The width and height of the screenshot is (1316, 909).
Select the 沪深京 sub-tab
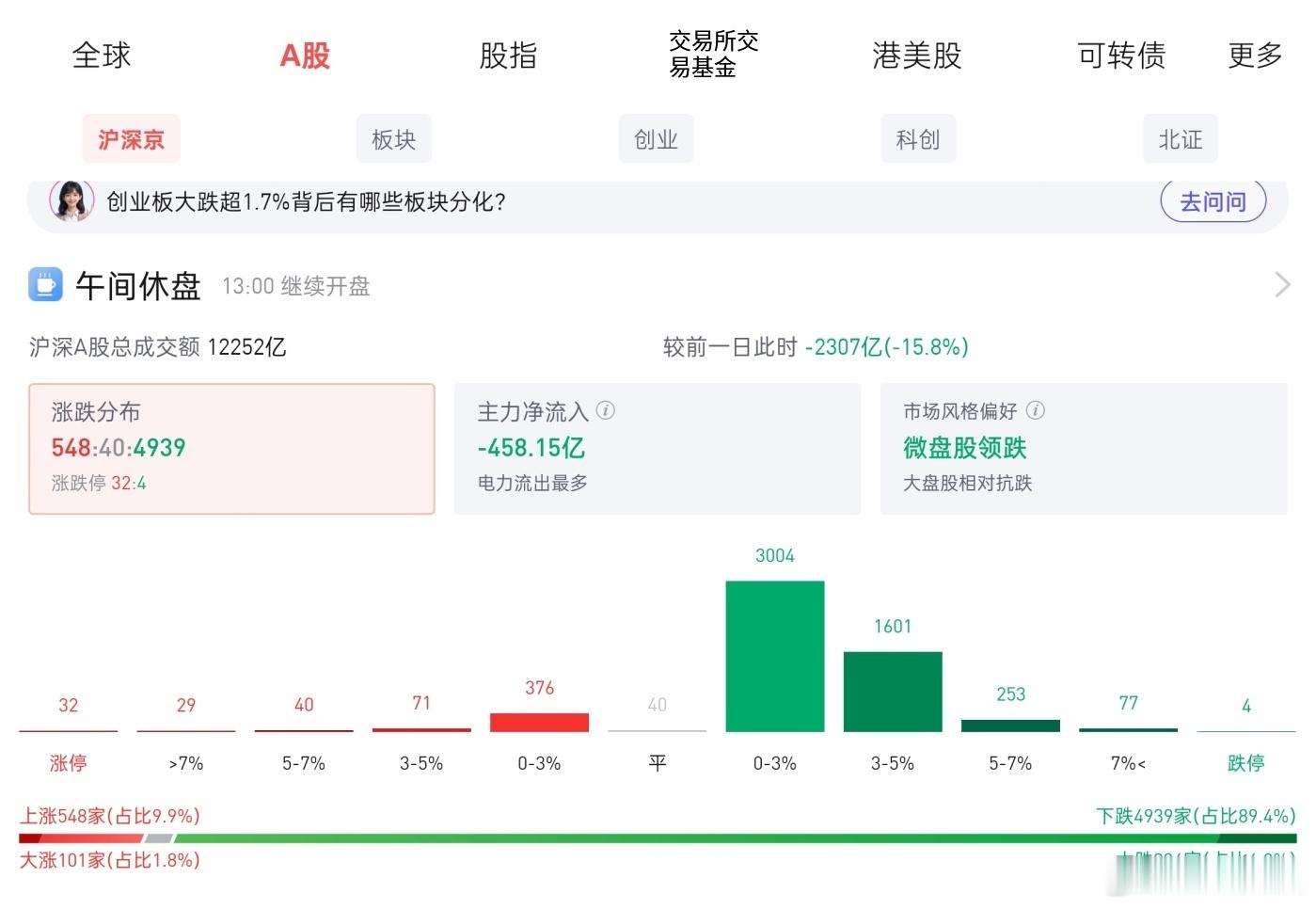[x=132, y=139]
